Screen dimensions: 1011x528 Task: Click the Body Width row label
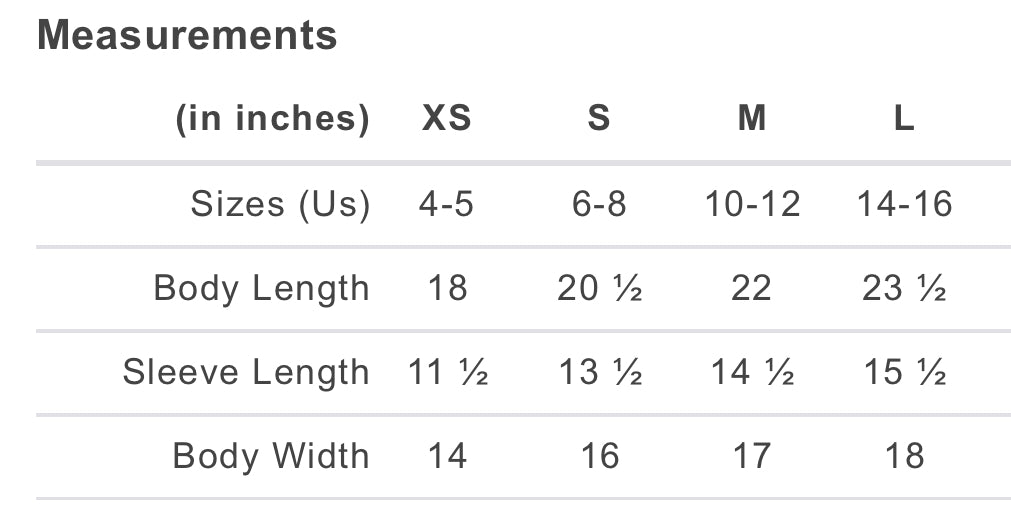point(271,457)
